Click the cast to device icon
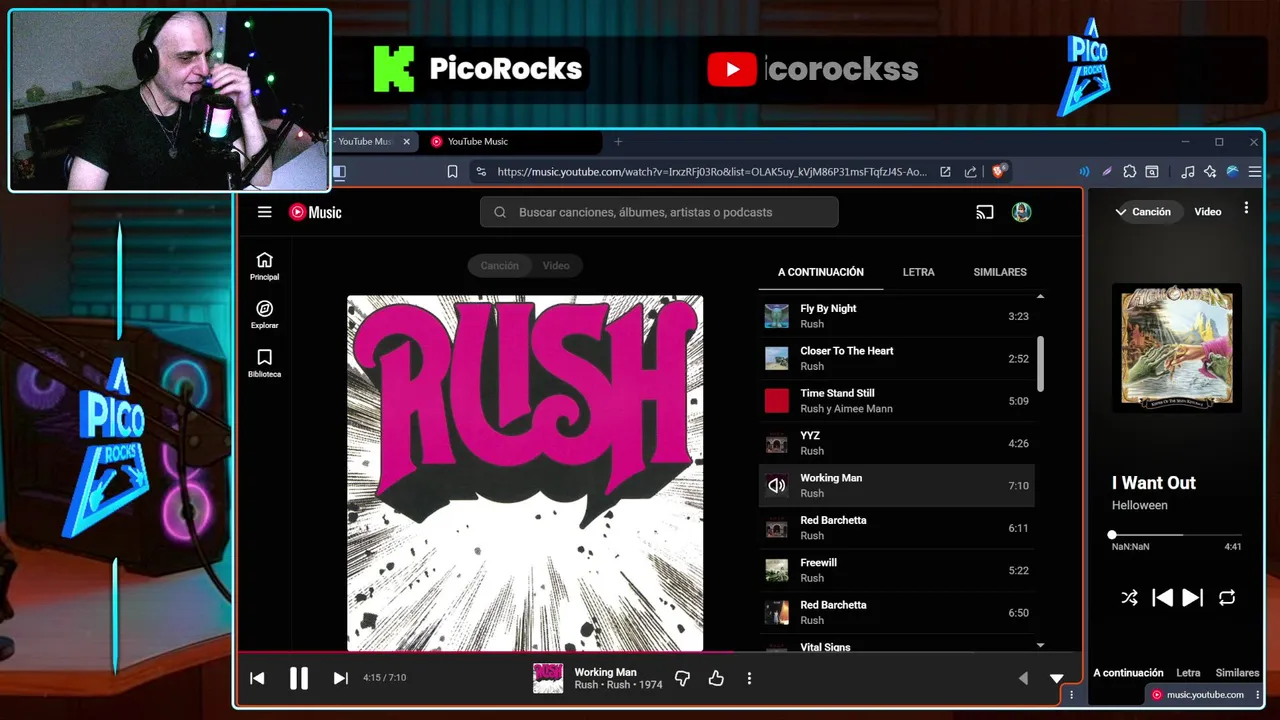This screenshot has height=720, width=1280. point(985,212)
